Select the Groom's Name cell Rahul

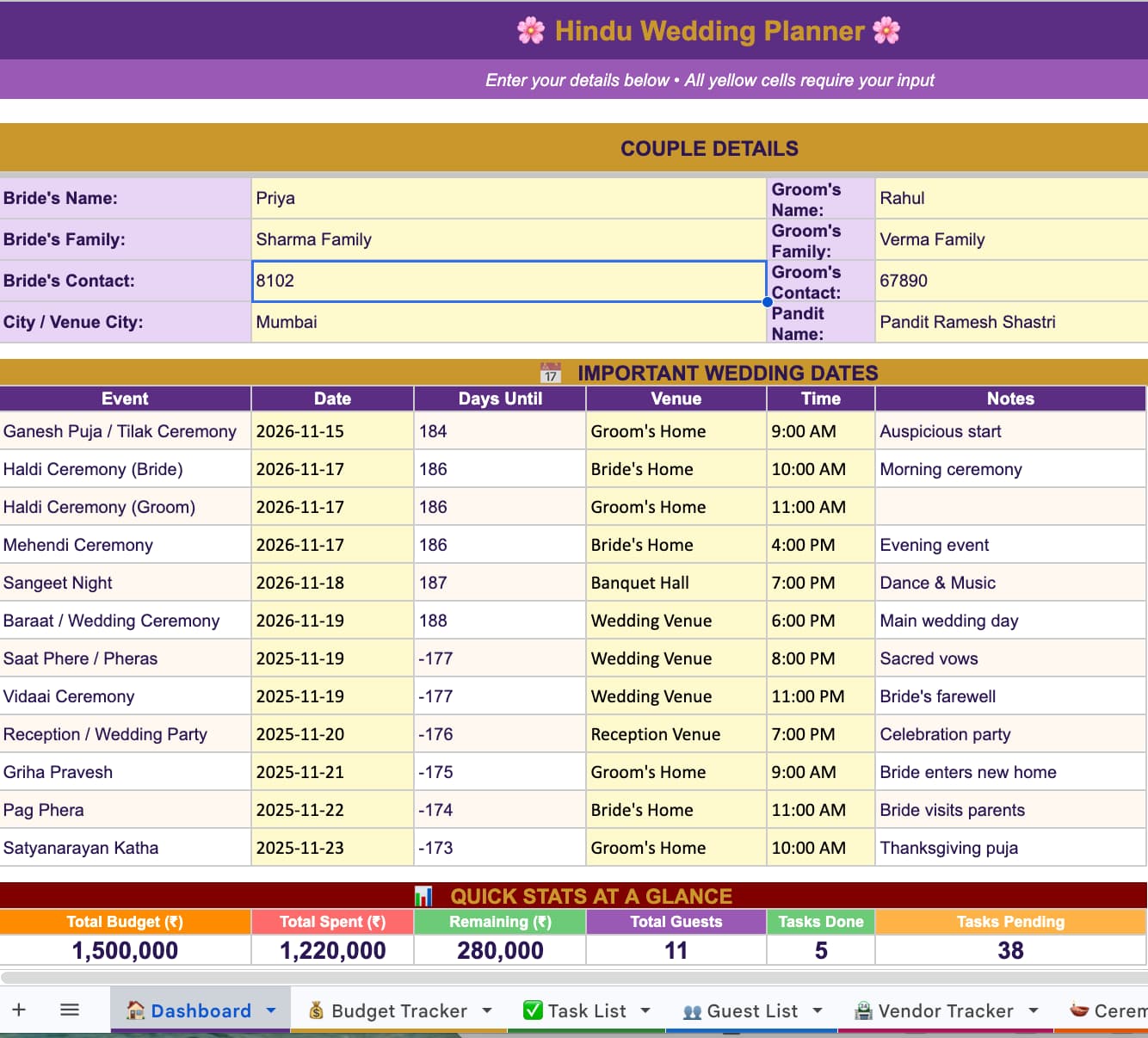coord(1011,198)
